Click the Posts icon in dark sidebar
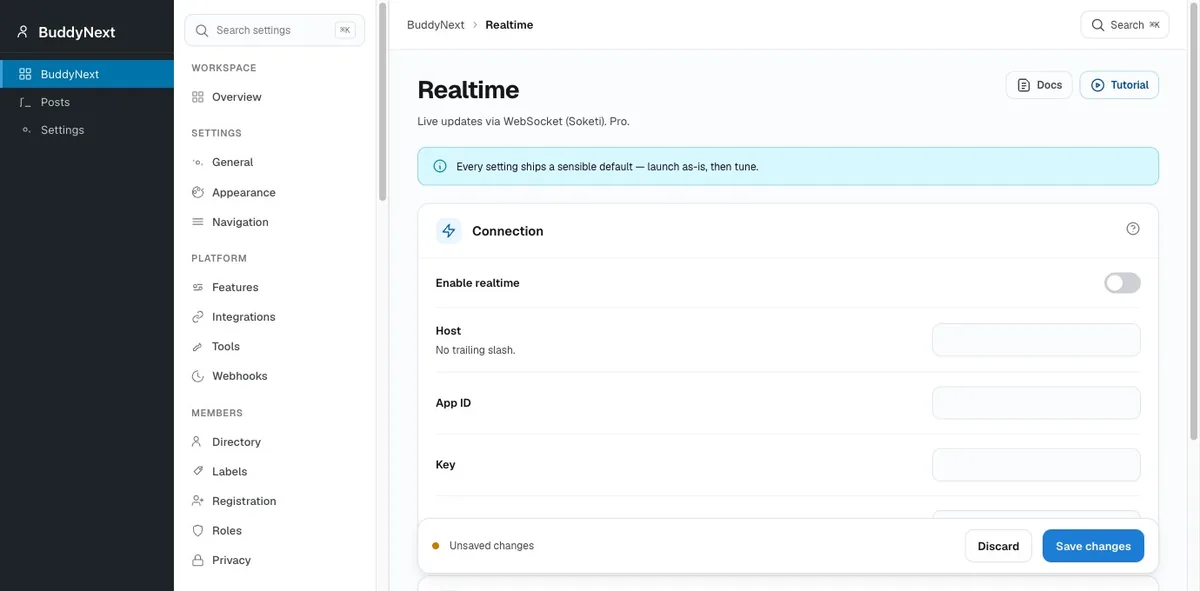Image resolution: width=1200 pixels, height=591 pixels. (26, 102)
